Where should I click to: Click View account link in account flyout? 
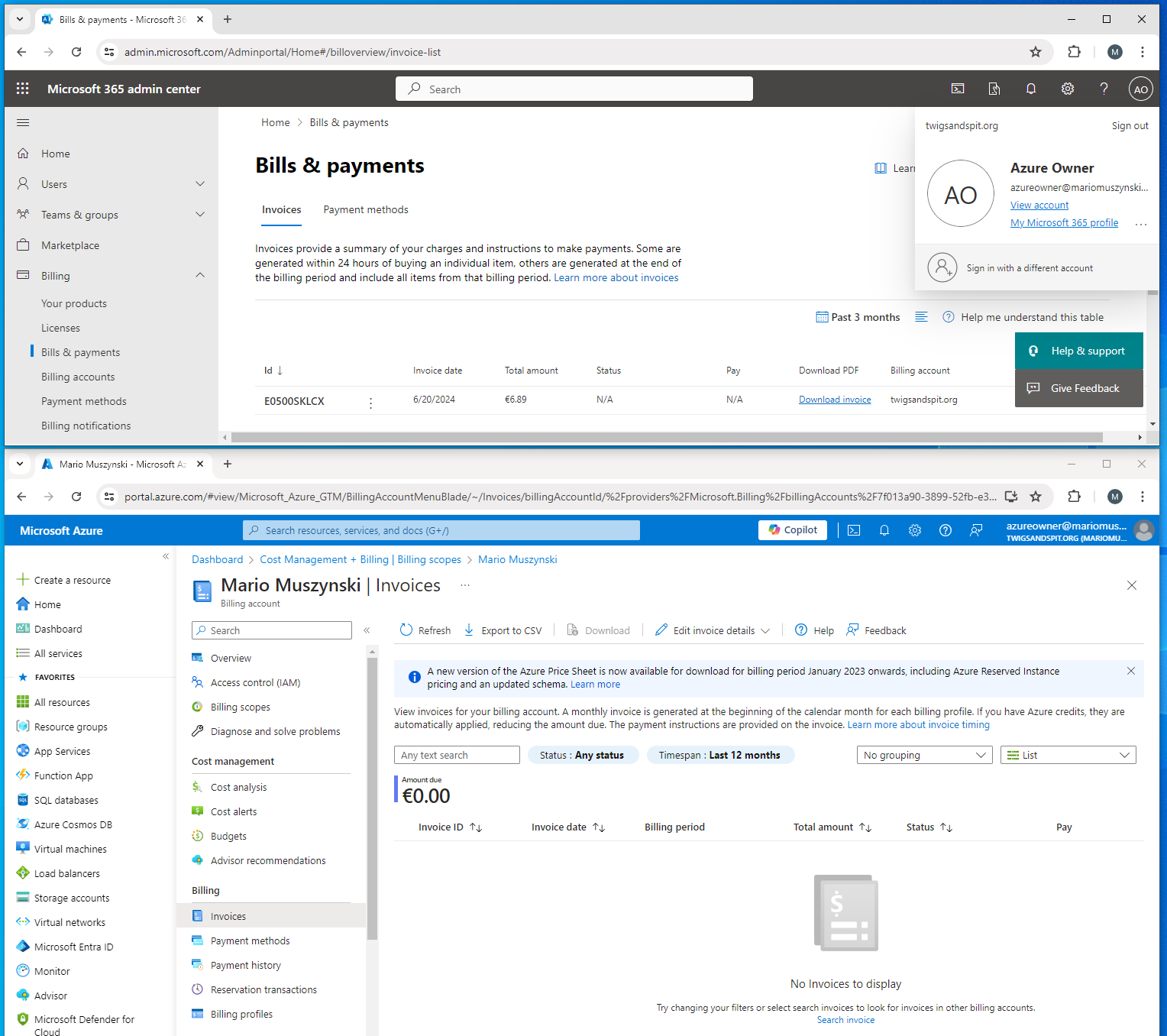coord(1039,205)
